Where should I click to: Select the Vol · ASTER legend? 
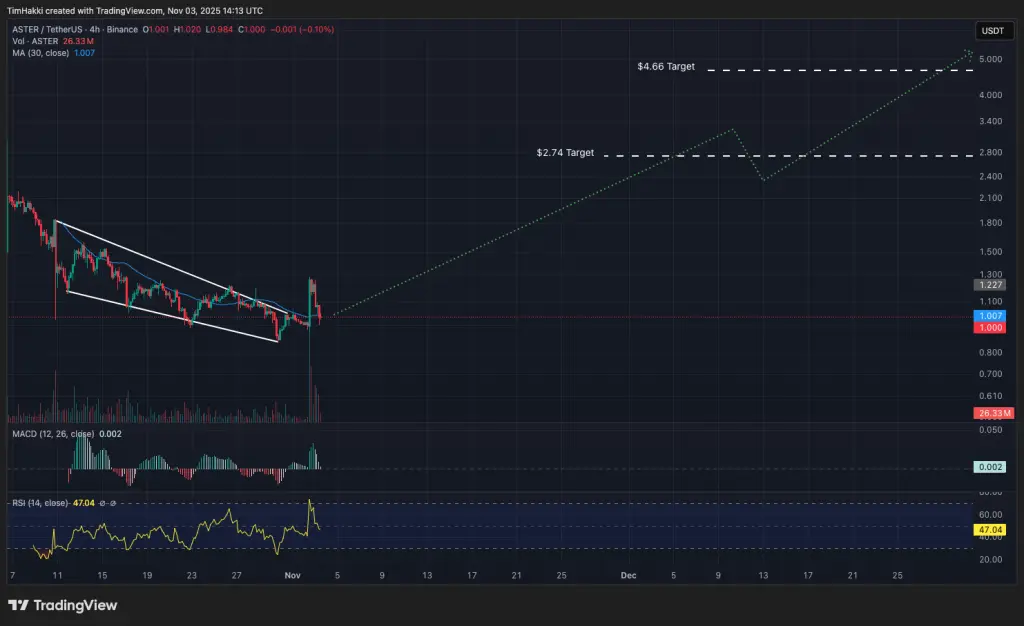pos(35,41)
